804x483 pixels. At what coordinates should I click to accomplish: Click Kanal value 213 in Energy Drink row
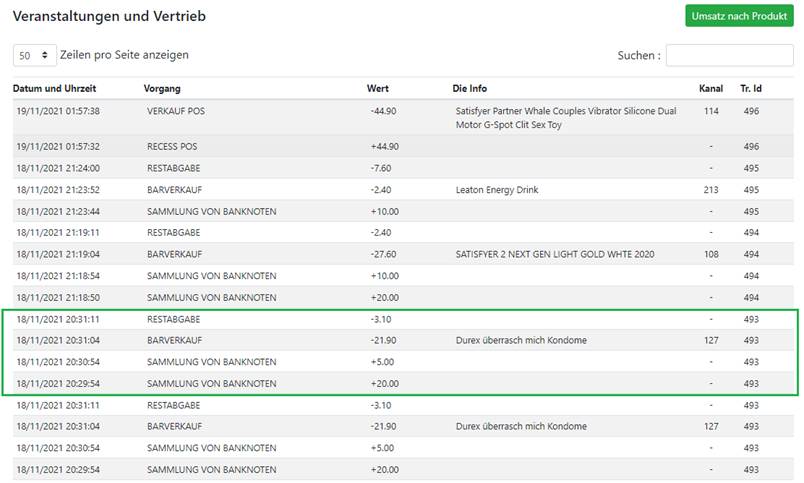pyautogui.click(x=711, y=190)
